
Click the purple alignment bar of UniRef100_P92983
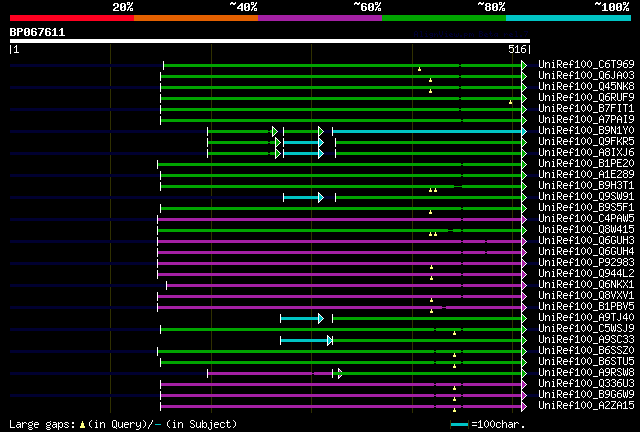[x=340, y=264]
